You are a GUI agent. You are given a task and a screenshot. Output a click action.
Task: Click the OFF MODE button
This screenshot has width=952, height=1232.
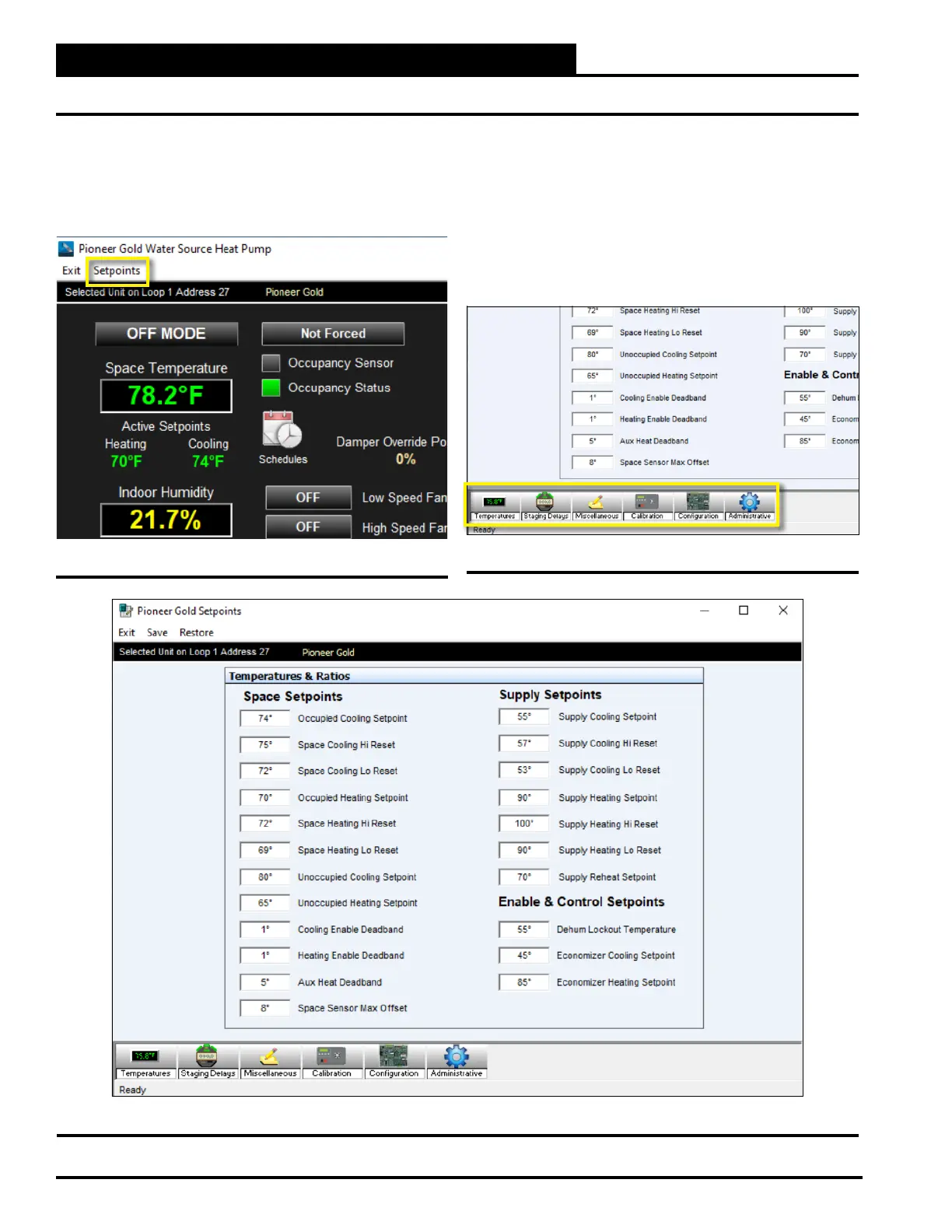pos(166,334)
